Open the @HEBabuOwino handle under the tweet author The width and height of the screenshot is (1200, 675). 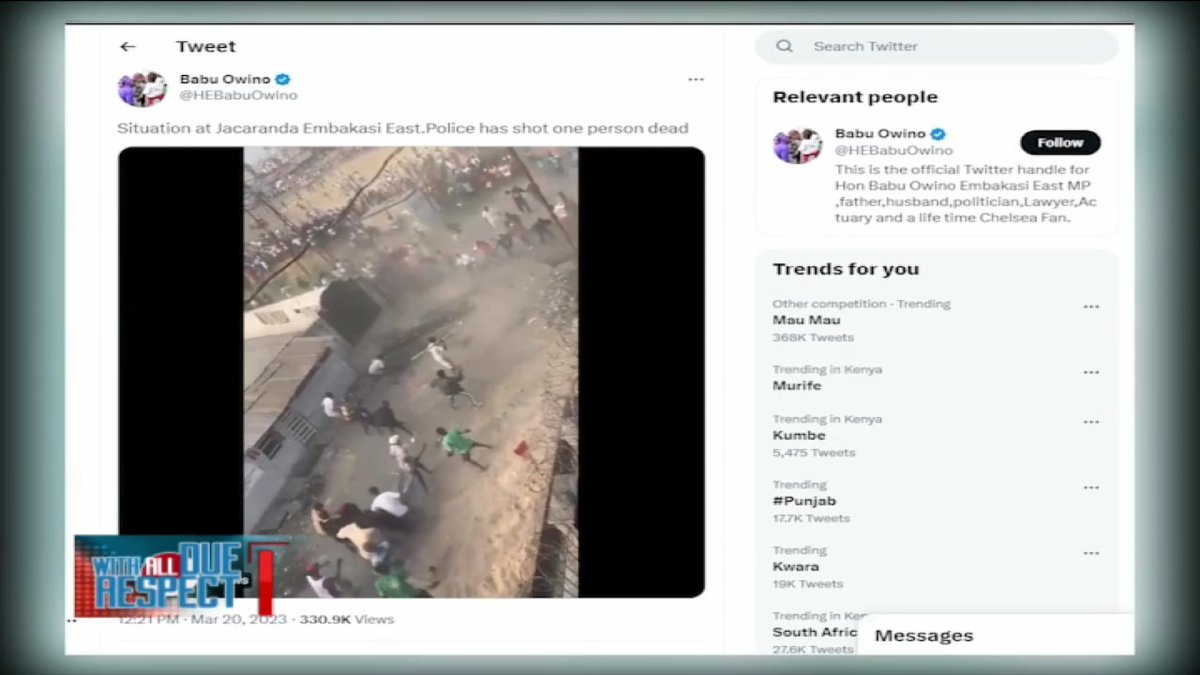(238, 96)
